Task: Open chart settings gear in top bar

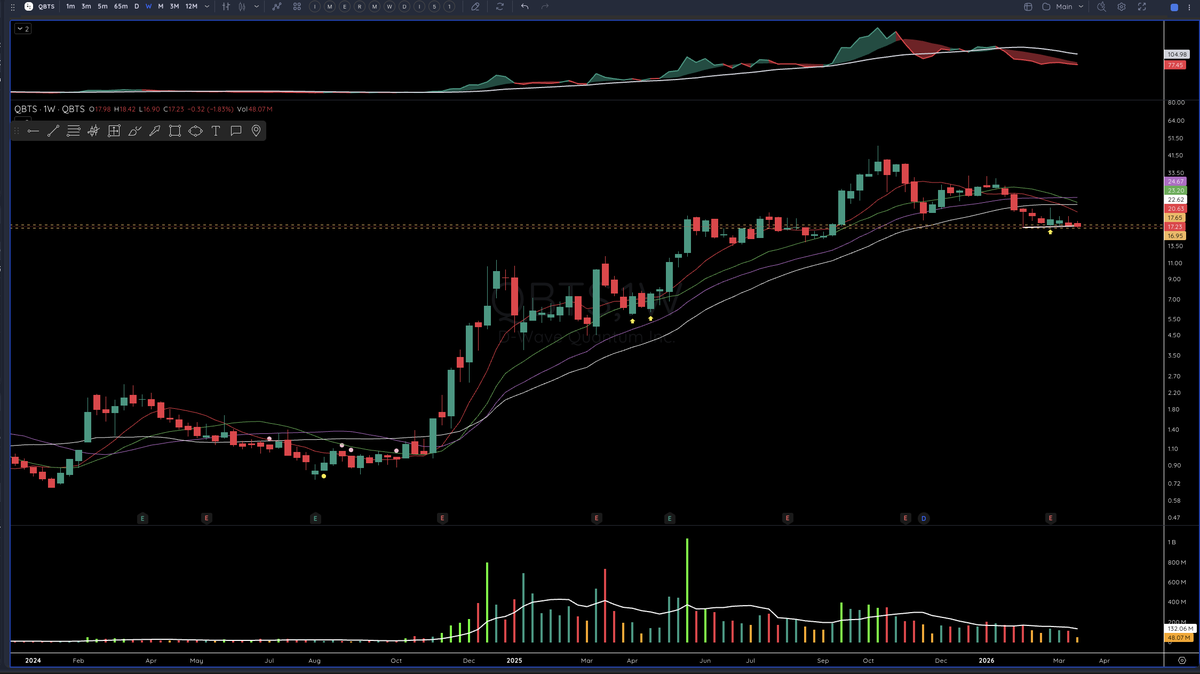Action: 1121,7
